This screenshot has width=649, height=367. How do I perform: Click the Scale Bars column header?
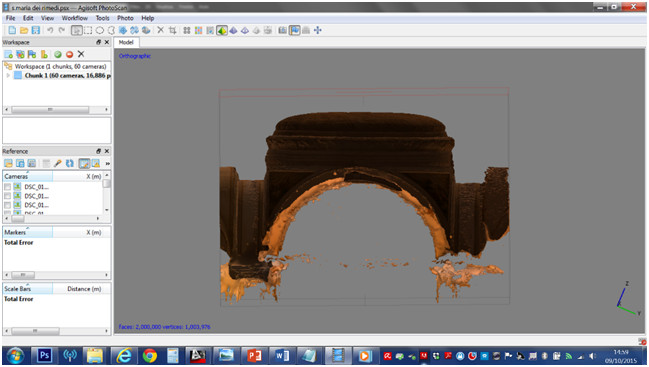click(x=28, y=289)
